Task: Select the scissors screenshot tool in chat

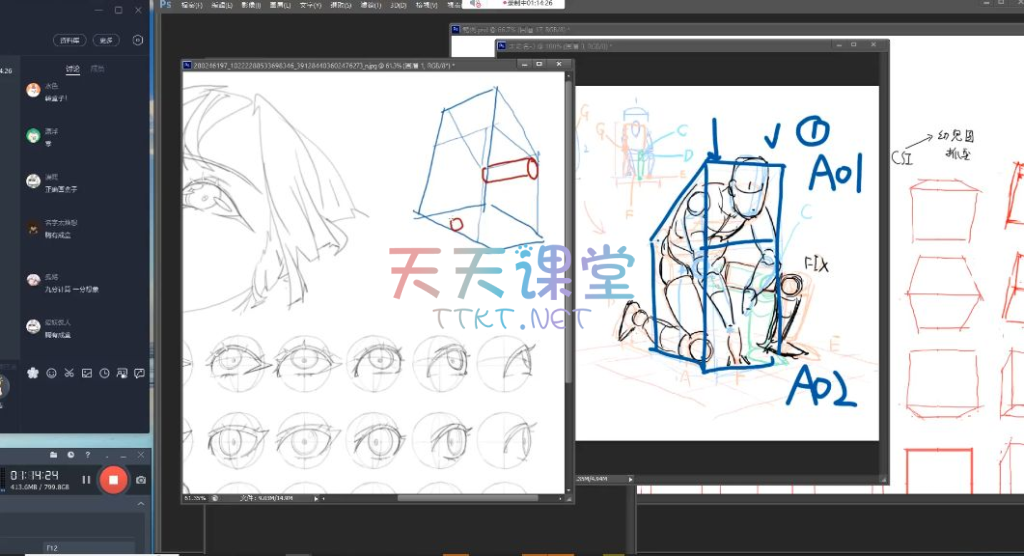Action: click(69, 373)
